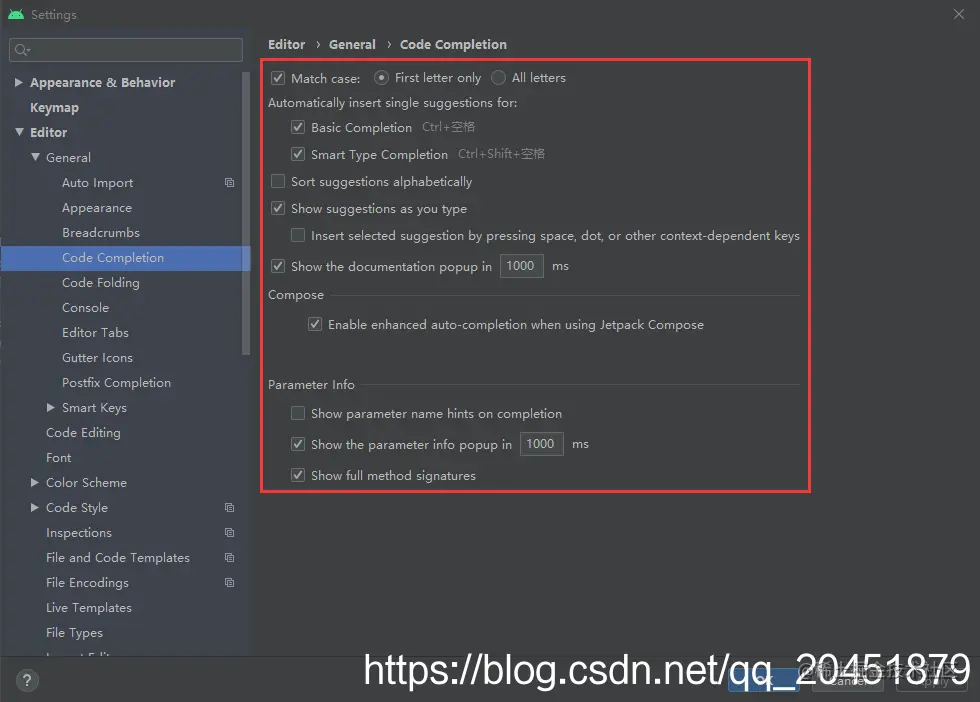Click the search magnifier icon in settings
980x702 pixels.
pyautogui.click(x=22, y=49)
